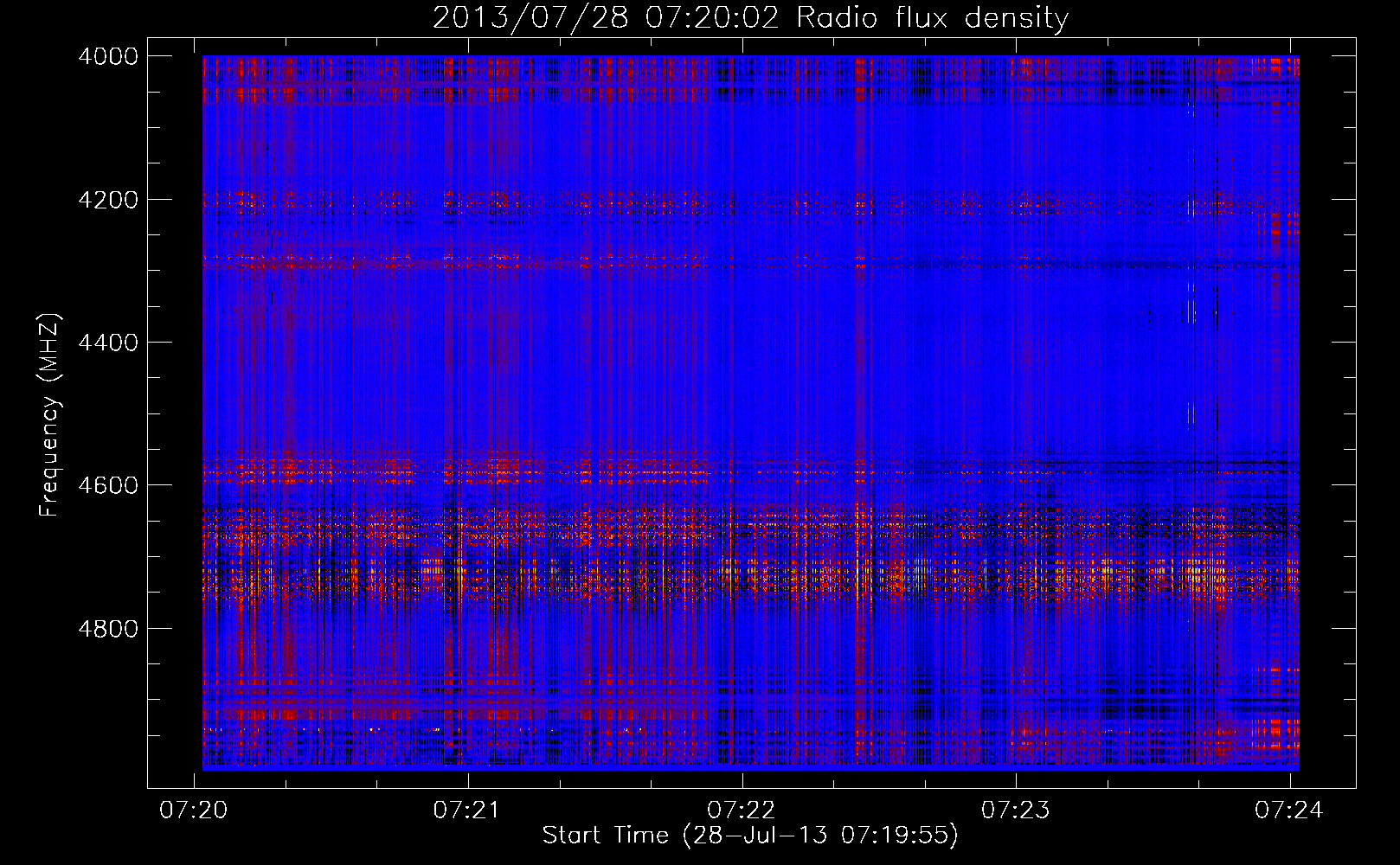Click the 07:22 time tick label
Screen dimensions: 1400x865
(742, 810)
